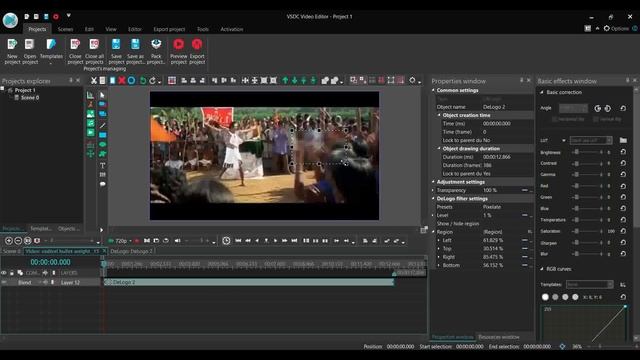Viewport: 640px width, 360px height.
Task: Open the RGB curves Templates dropdown
Action: pos(589,284)
